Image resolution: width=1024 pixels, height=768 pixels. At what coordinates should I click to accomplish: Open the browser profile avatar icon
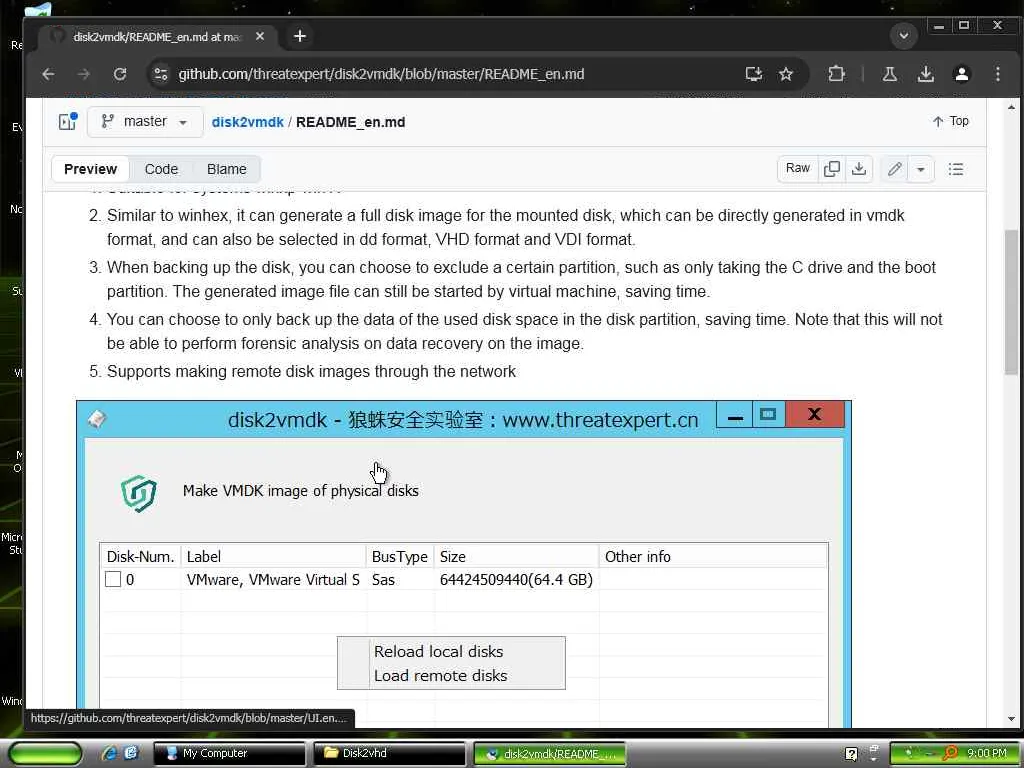point(961,74)
